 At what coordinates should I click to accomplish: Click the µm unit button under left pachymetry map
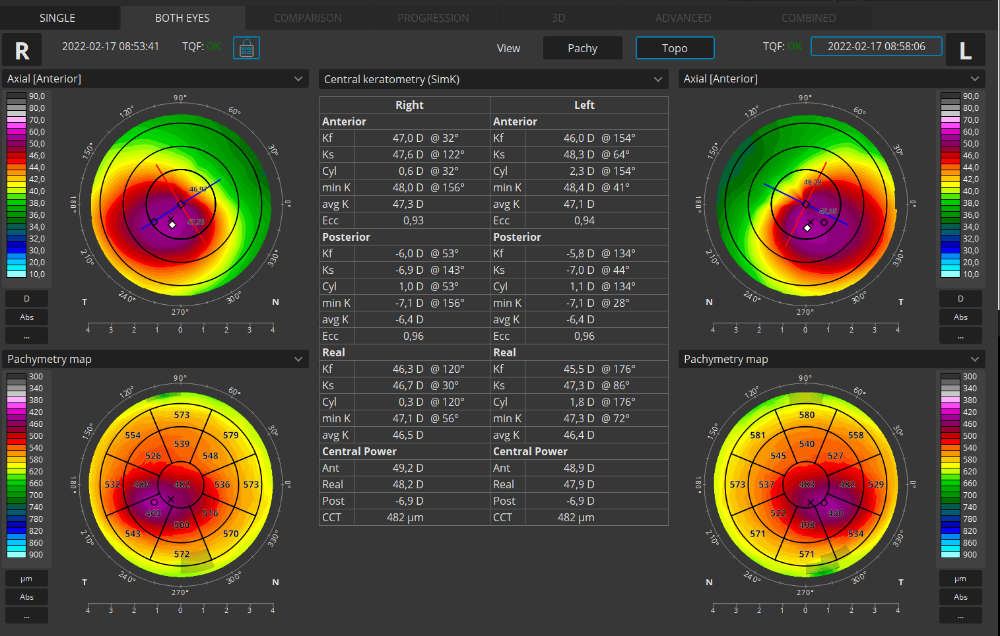tap(960, 579)
